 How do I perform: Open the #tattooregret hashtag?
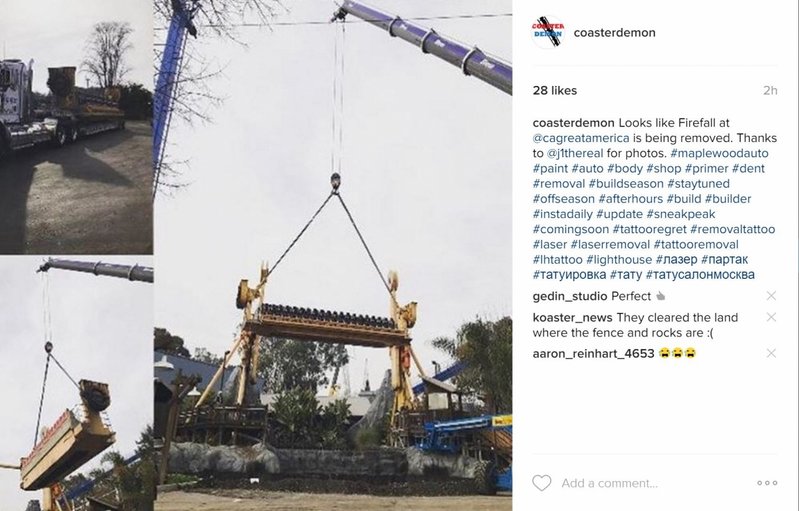point(649,229)
